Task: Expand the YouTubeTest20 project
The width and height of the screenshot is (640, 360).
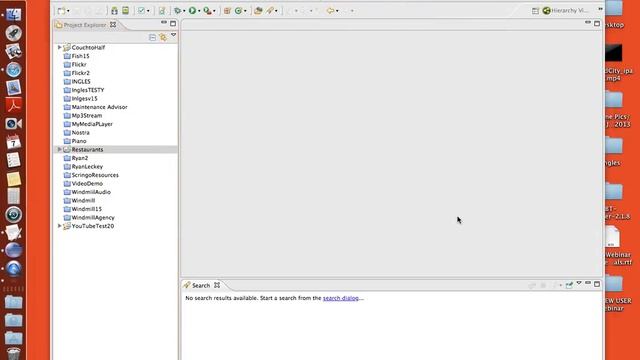Action: click(60, 226)
